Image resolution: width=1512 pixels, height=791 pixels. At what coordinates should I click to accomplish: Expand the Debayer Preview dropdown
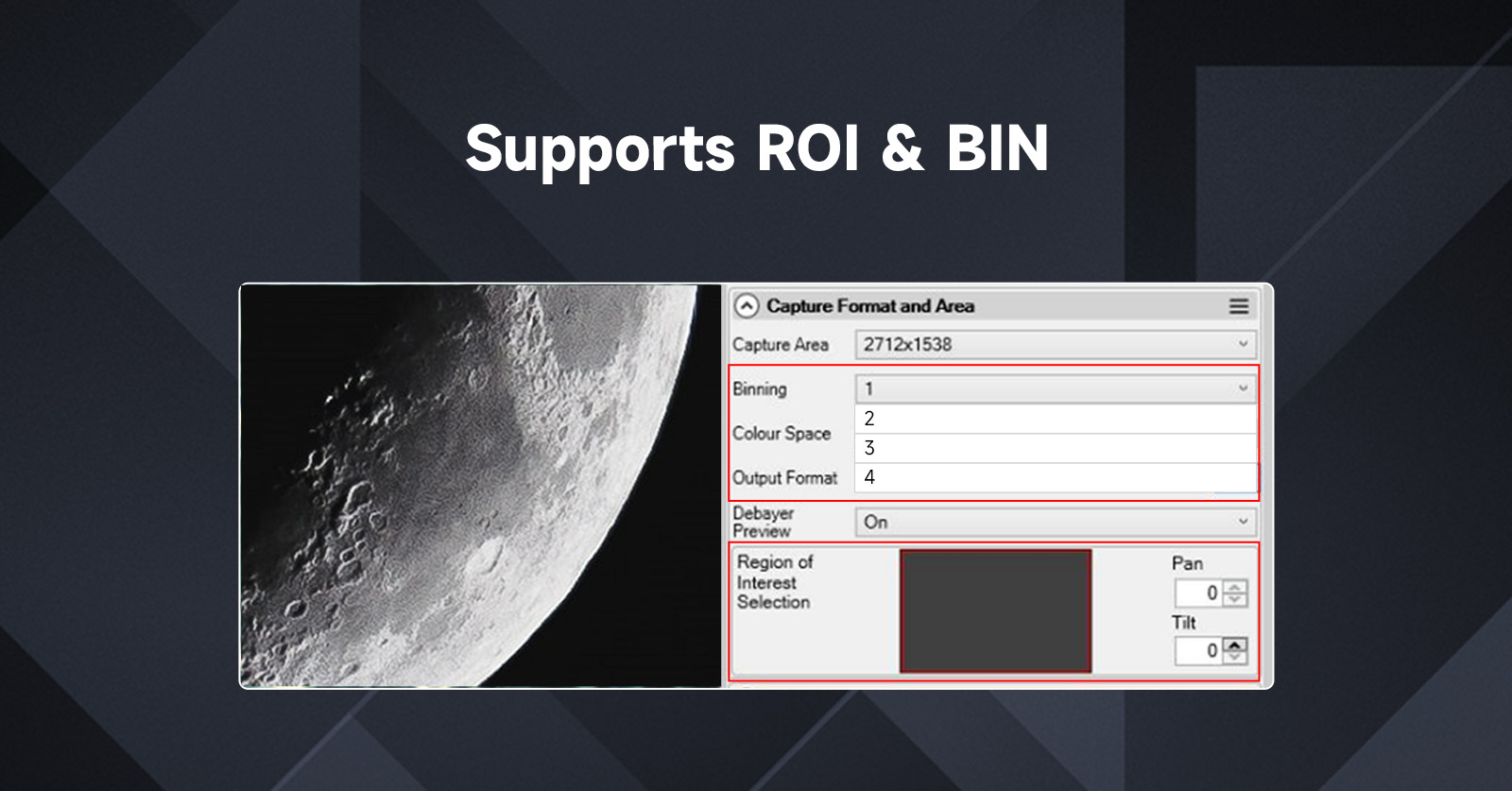[x=1056, y=522]
